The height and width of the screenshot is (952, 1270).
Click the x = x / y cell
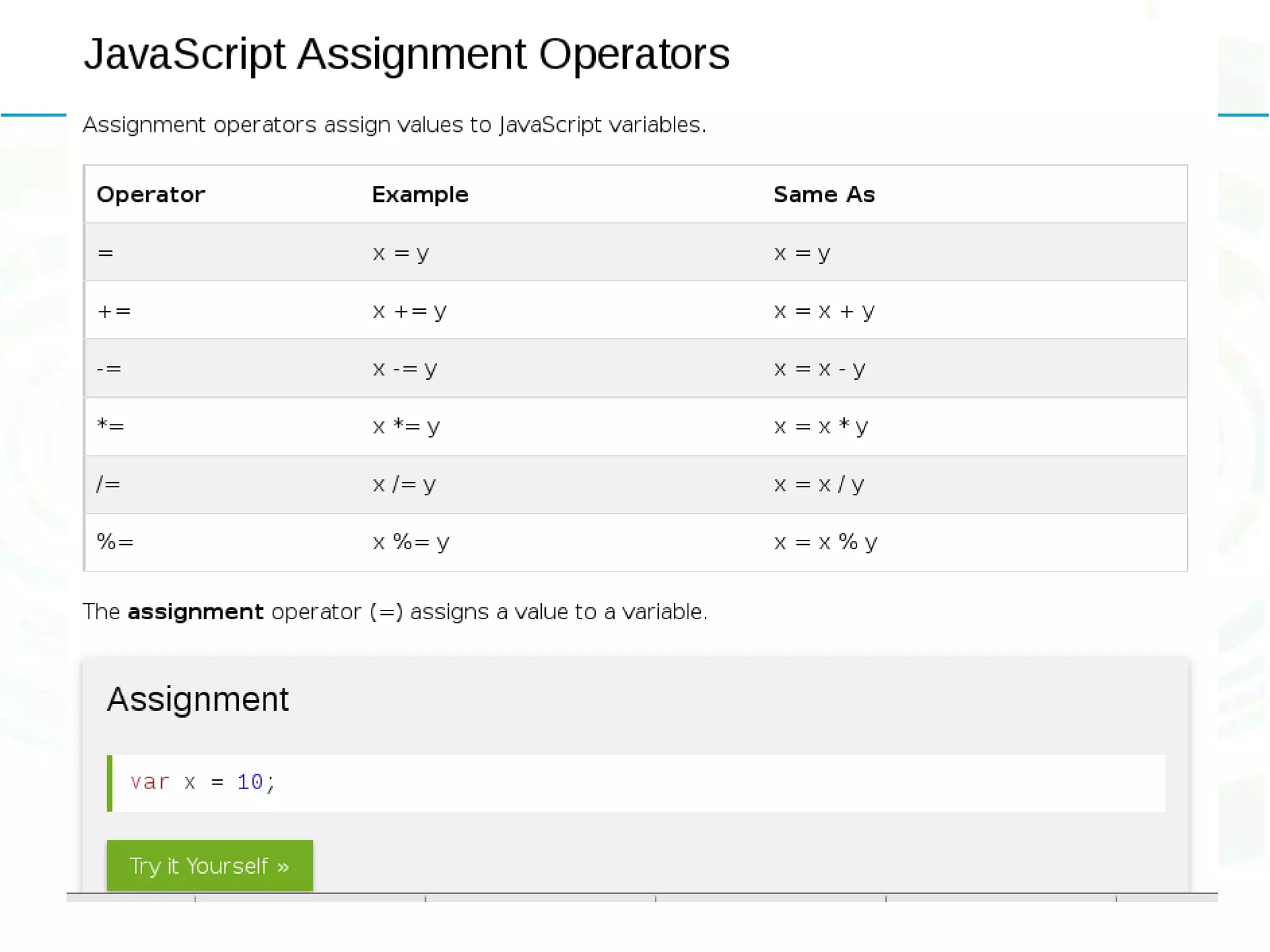point(819,484)
